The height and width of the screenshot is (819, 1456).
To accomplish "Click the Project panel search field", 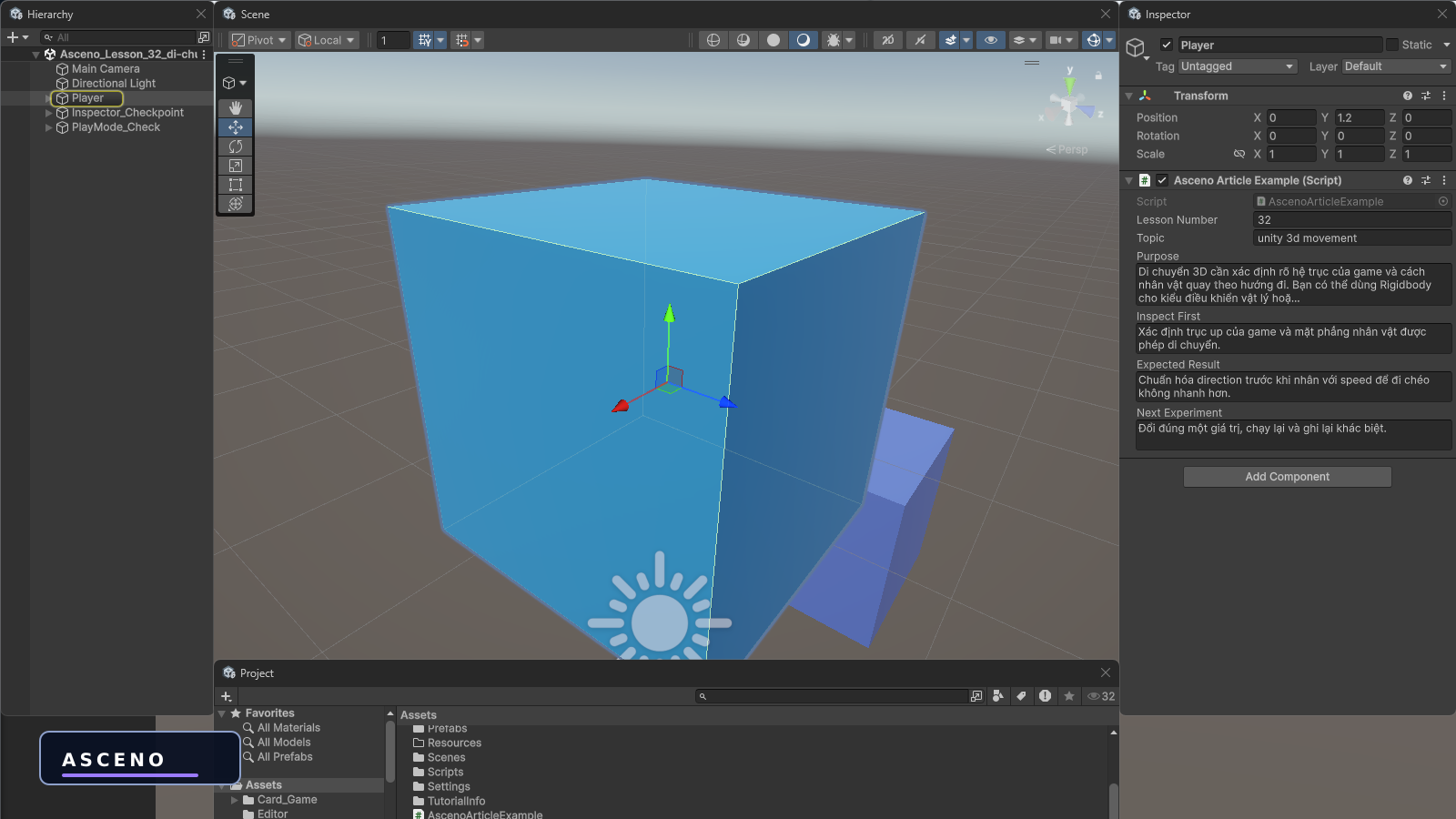I will click(831, 696).
